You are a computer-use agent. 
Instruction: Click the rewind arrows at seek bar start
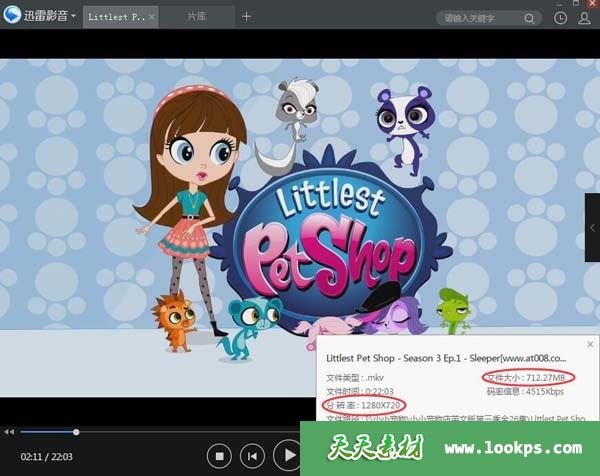[x=9, y=432]
